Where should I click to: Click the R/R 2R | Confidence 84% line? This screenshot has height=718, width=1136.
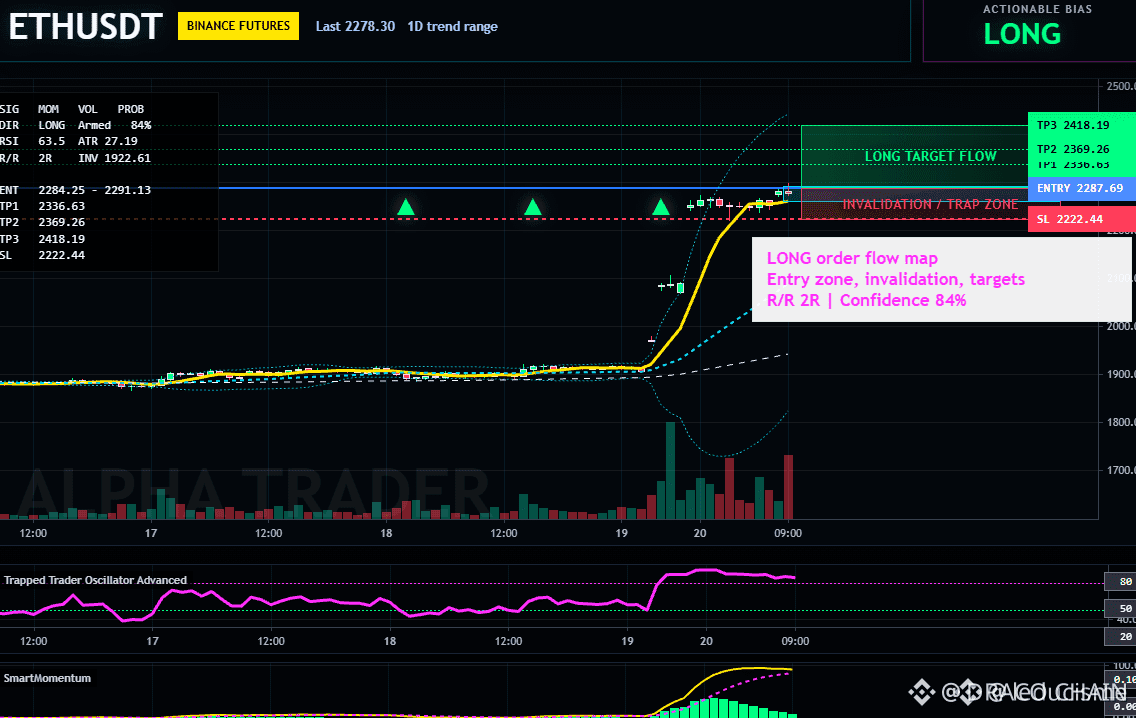click(x=866, y=300)
